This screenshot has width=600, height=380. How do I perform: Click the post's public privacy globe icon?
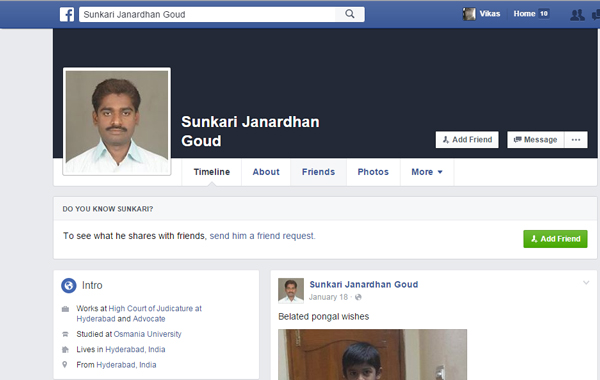358,297
